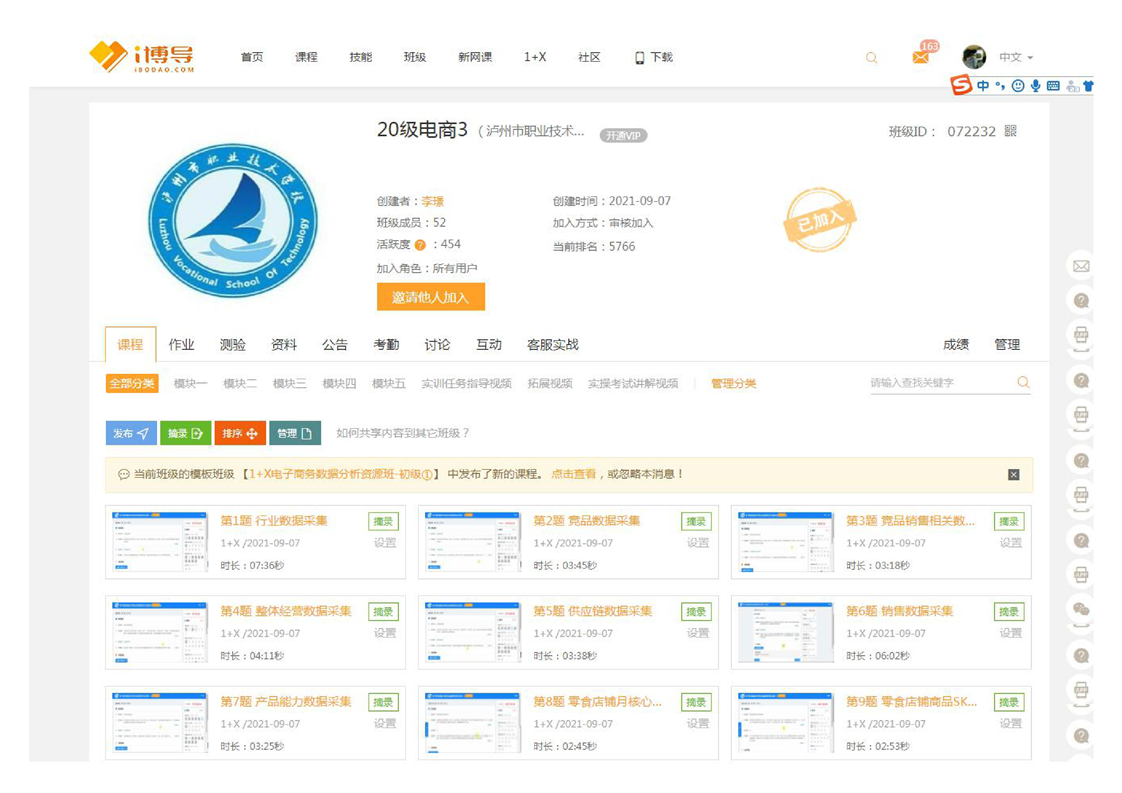Click the WeChat icon in right sidebar
Image resolution: width=1122 pixels, height=793 pixels.
(x=1081, y=609)
